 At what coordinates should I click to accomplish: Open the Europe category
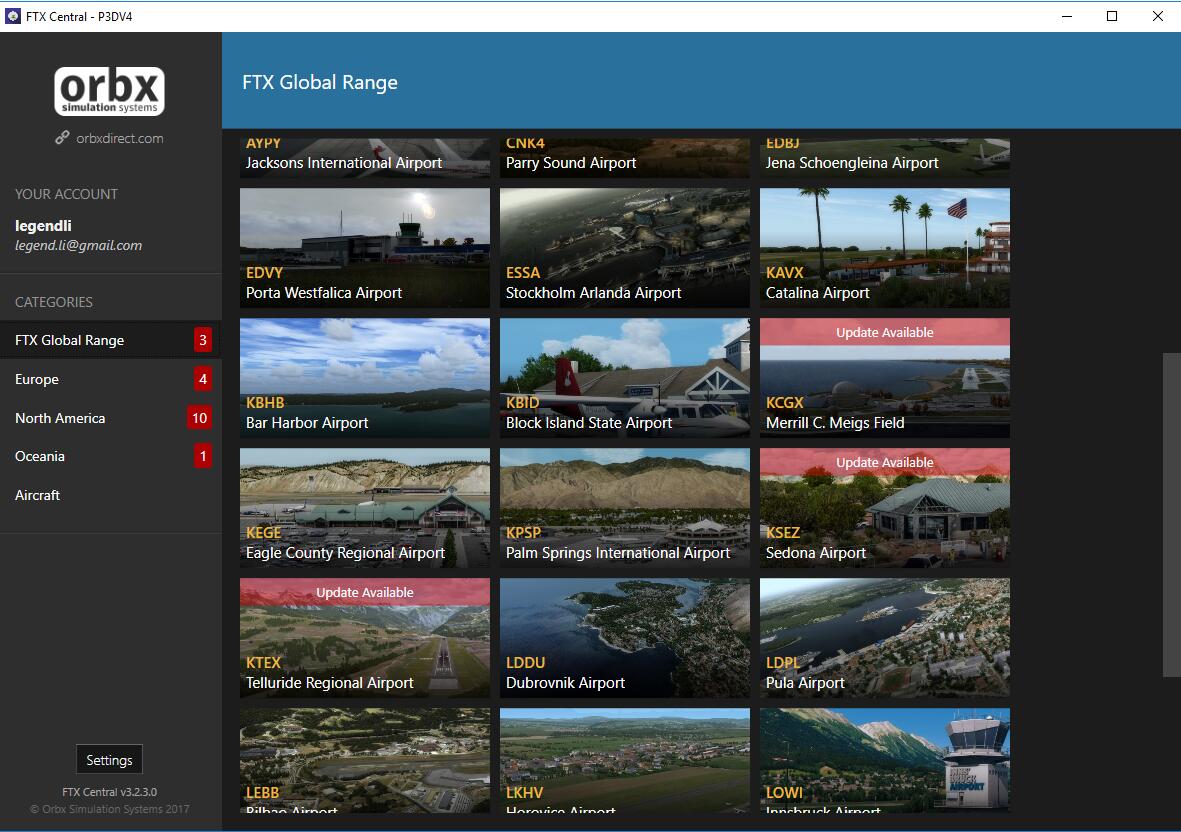(x=37, y=379)
